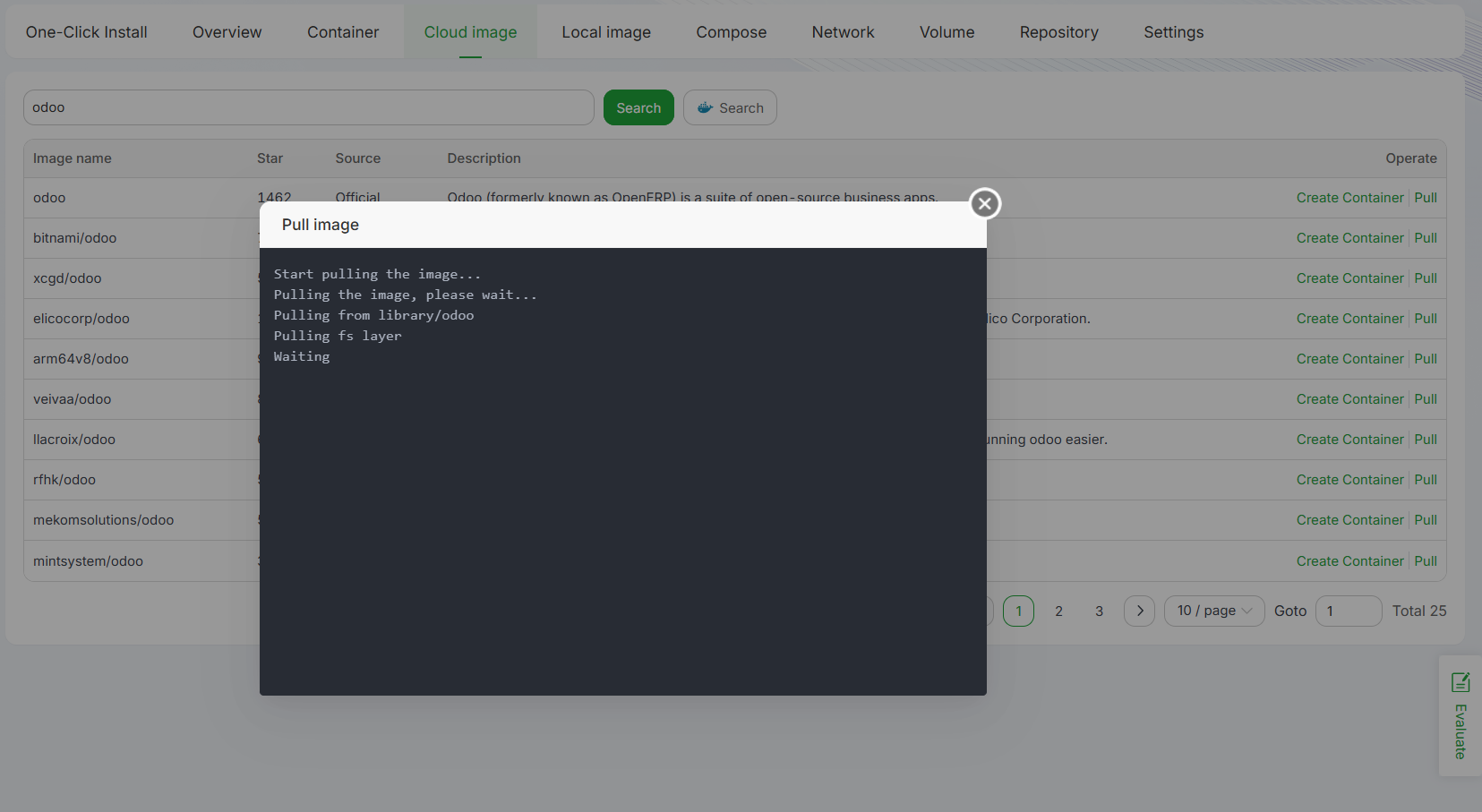1482x812 pixels.
Task: Jump to page 3 of results
Action: (1099, 611)
